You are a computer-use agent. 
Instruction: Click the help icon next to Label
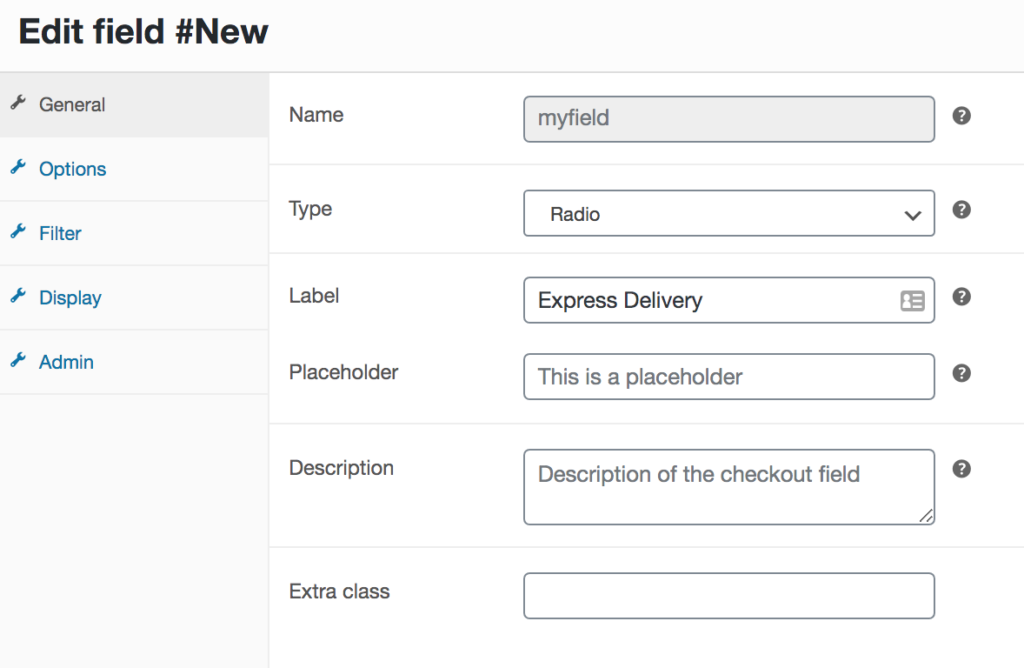[x=961, y=296]
